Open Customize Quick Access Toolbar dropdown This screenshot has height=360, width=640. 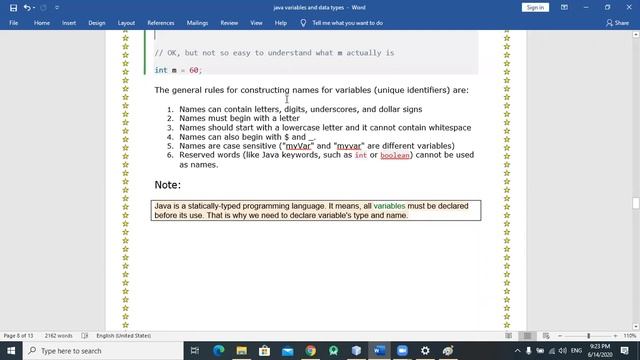[x=57, y=8]
